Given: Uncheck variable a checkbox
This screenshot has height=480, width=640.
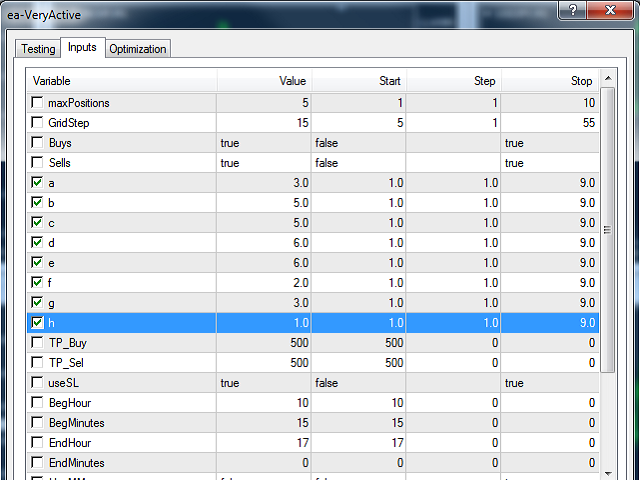Looking at the screenshot, I should (x=37, y=183).
